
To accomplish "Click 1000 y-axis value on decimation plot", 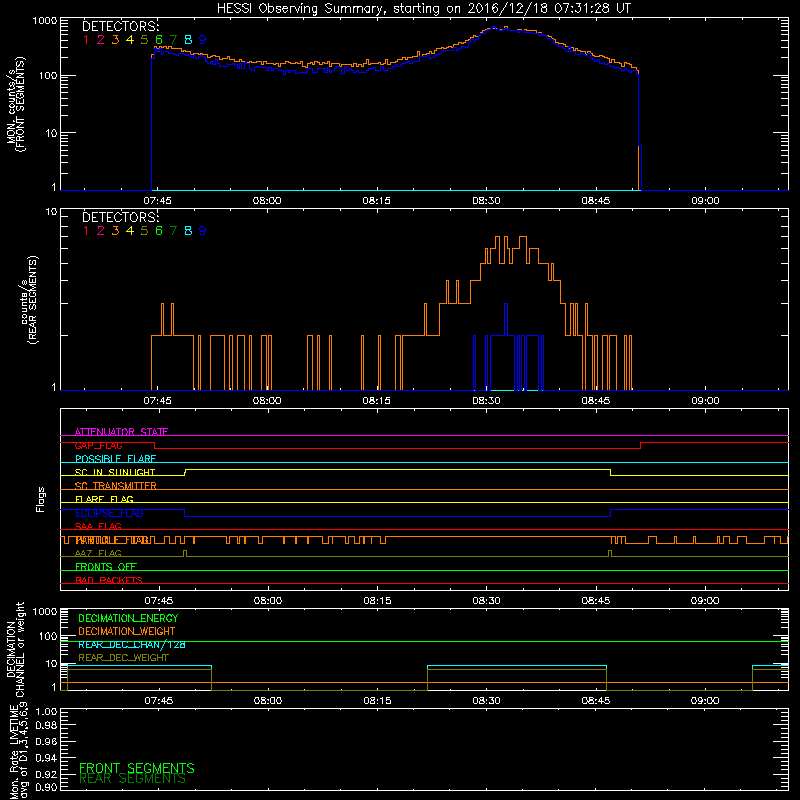I will point(45,611).
